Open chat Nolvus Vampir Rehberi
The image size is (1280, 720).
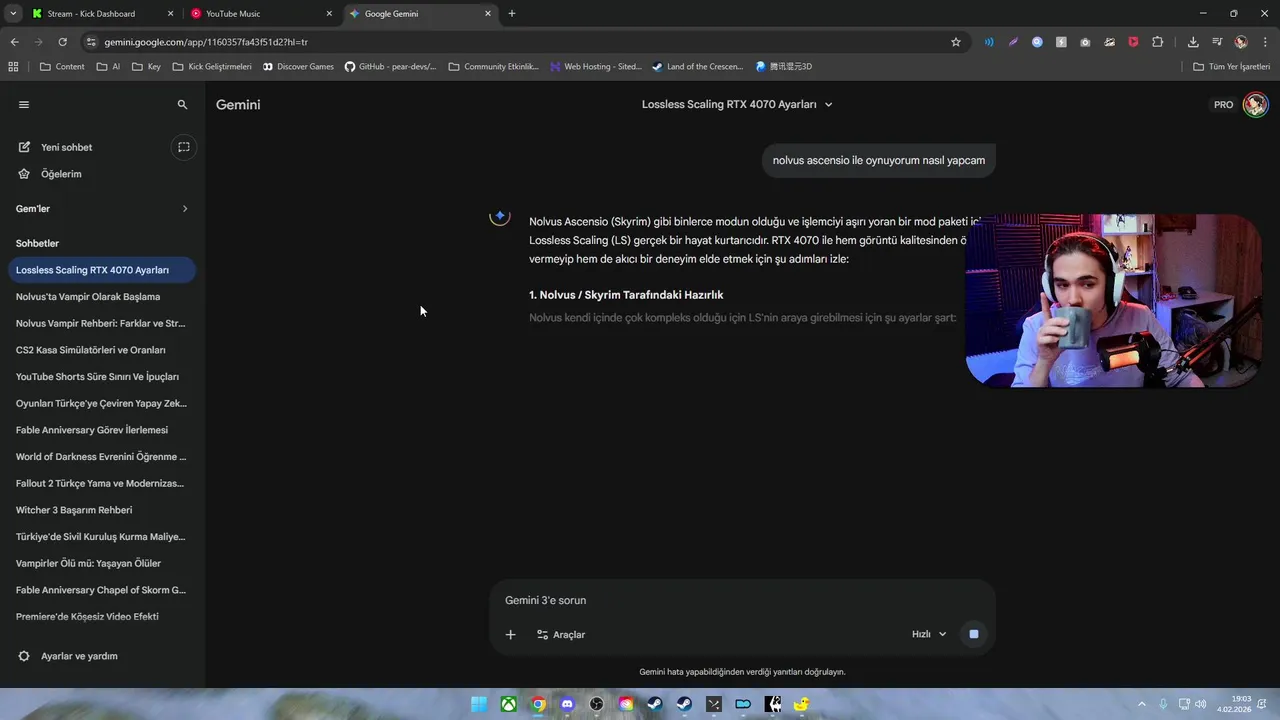tap(101, 323)
